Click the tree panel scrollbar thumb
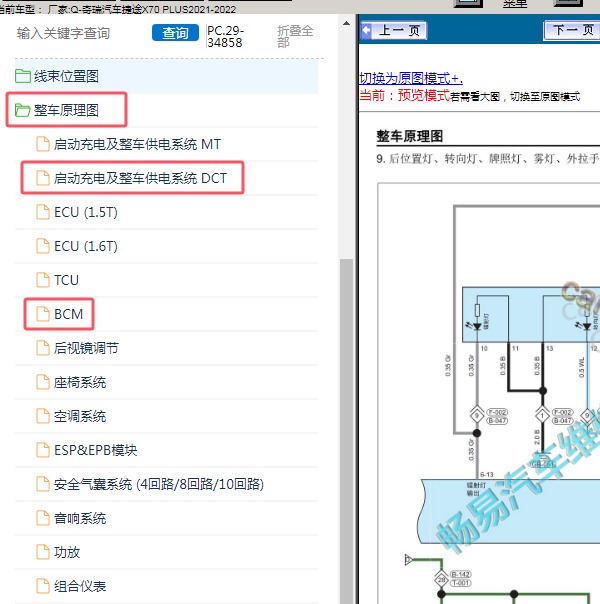600x604 pixels. click(347, 431)
